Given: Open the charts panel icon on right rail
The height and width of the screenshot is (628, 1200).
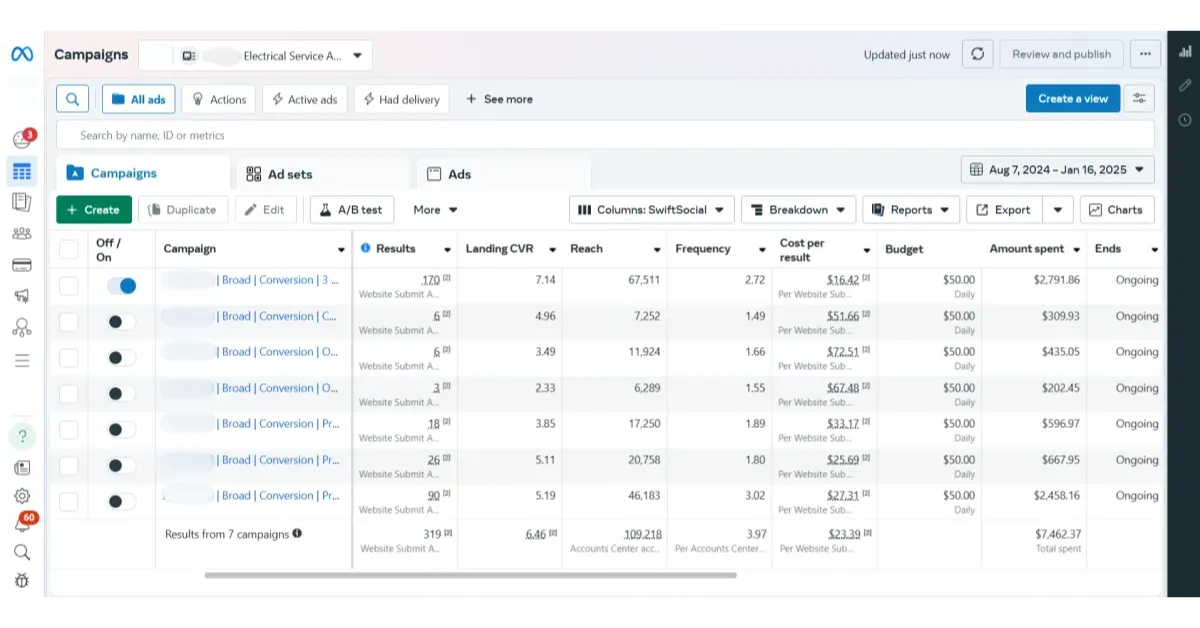Looking at the screenshot, I should click(x=1185, y=51).
